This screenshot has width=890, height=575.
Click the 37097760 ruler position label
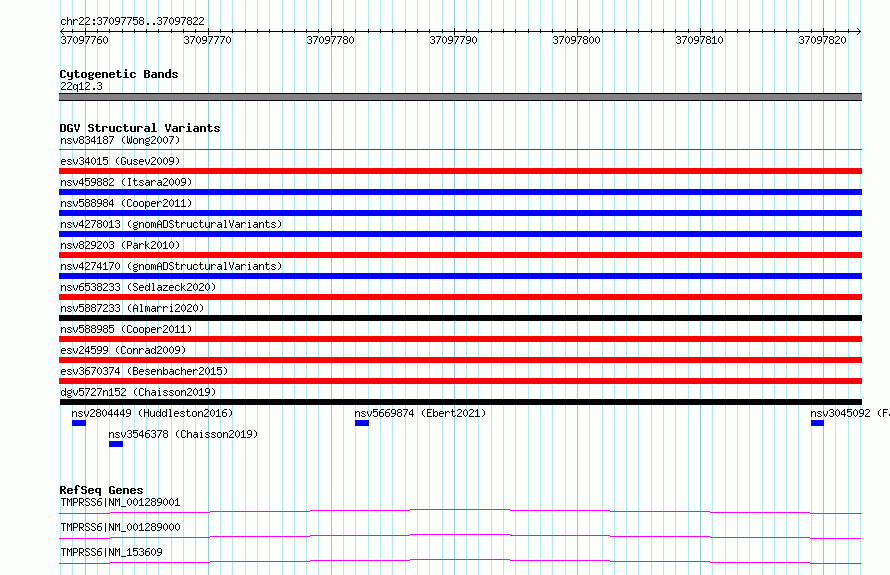84,40
